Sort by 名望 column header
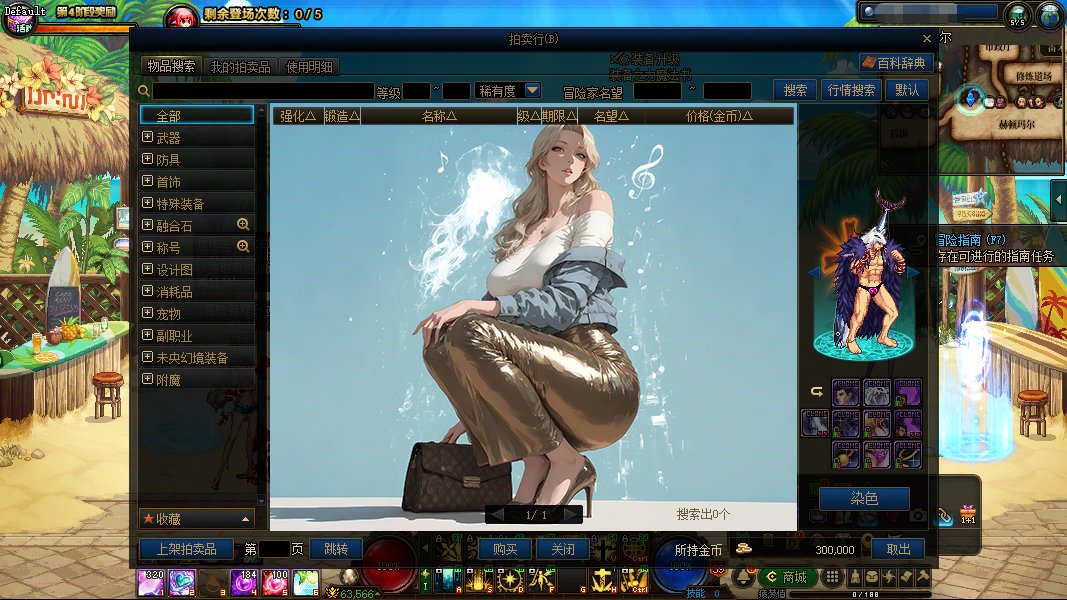The height and width of the screenshot is (600, 1067). 611,116
